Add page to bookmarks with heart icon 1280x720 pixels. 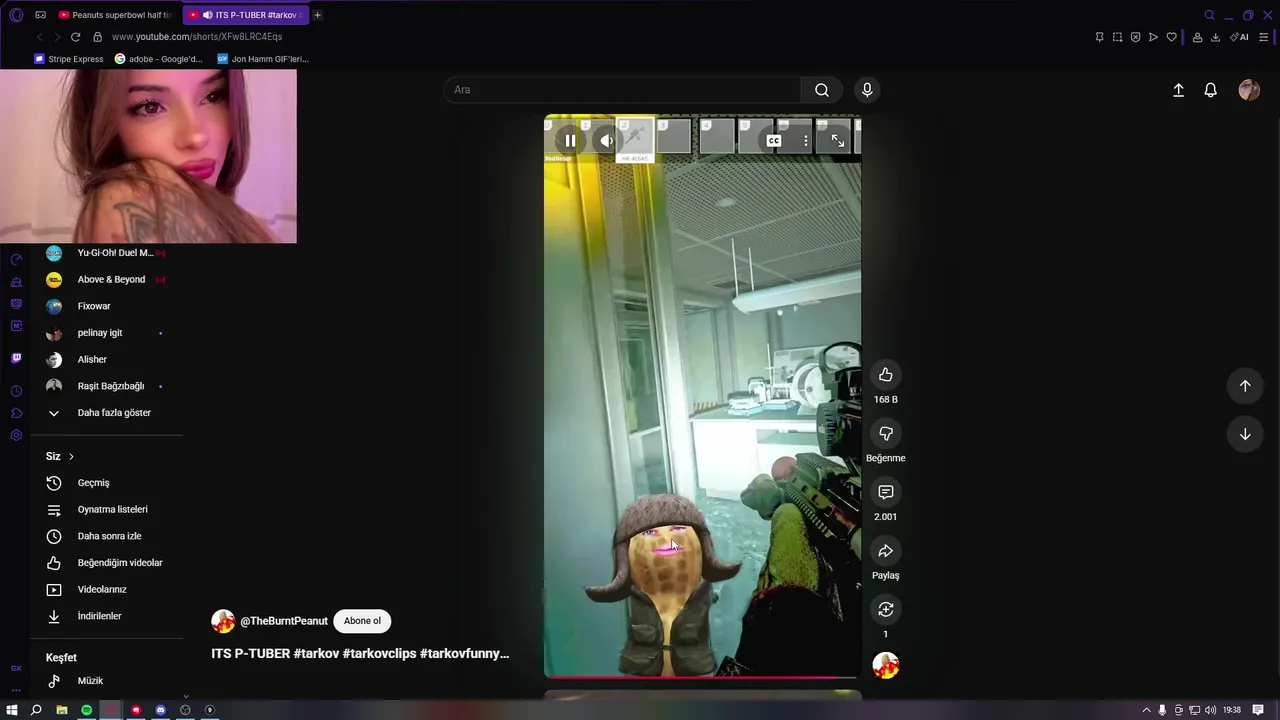tap(1172, 37)
